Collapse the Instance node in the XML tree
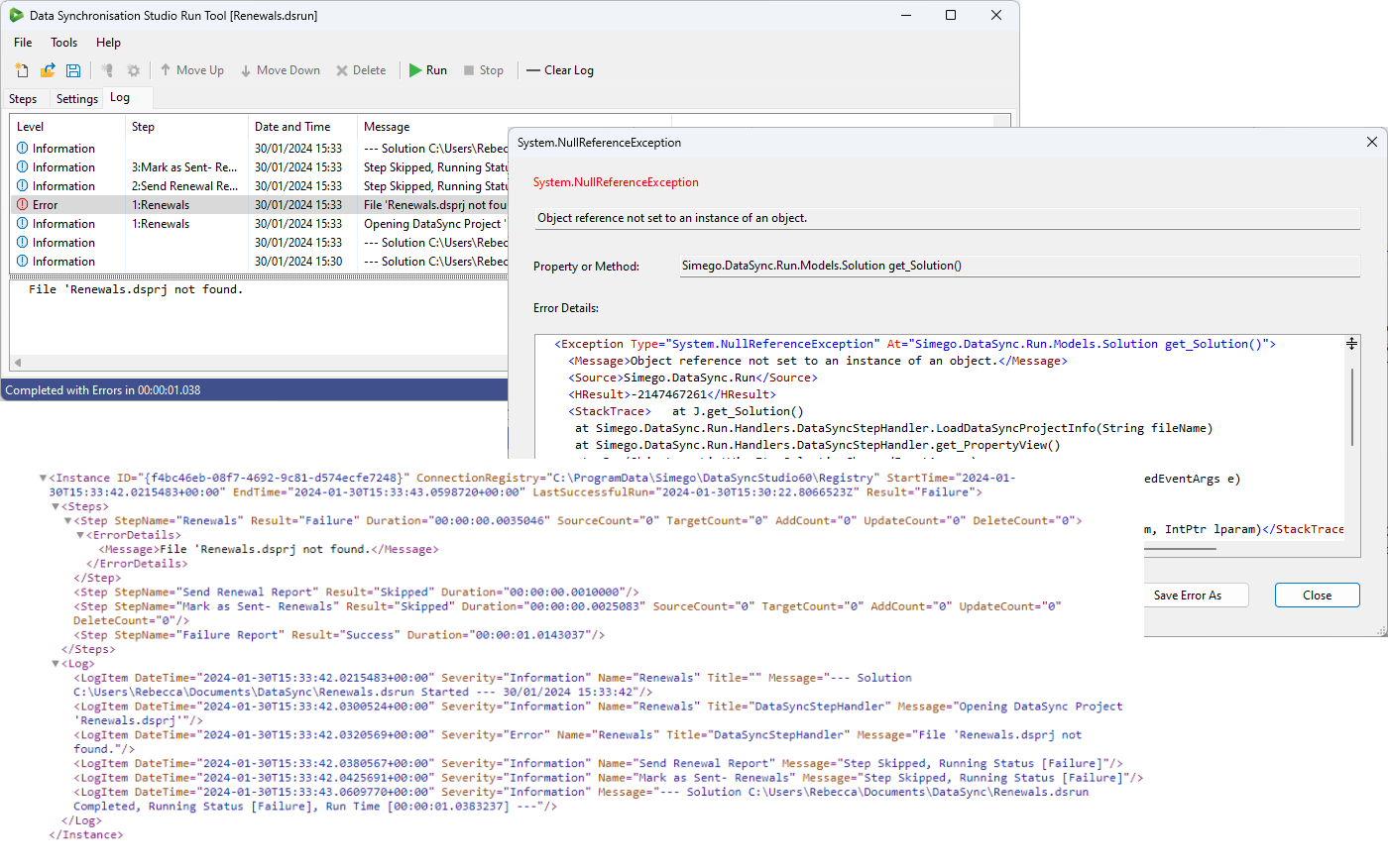Image resolution: width=1388 pixels, height=868 pixels. pos(43,478)
